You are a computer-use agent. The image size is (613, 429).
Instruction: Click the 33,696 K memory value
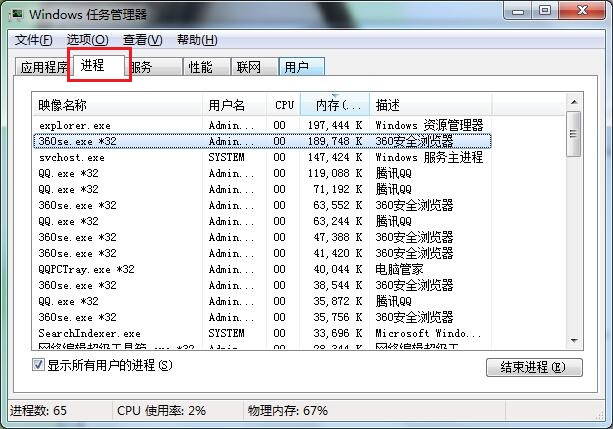tap(338, 334)
